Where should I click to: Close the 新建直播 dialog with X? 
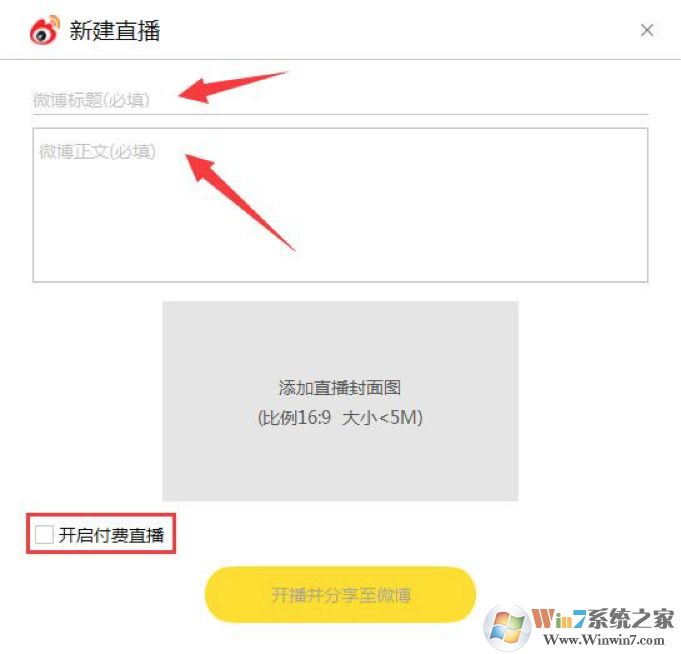tap(647, 30)
